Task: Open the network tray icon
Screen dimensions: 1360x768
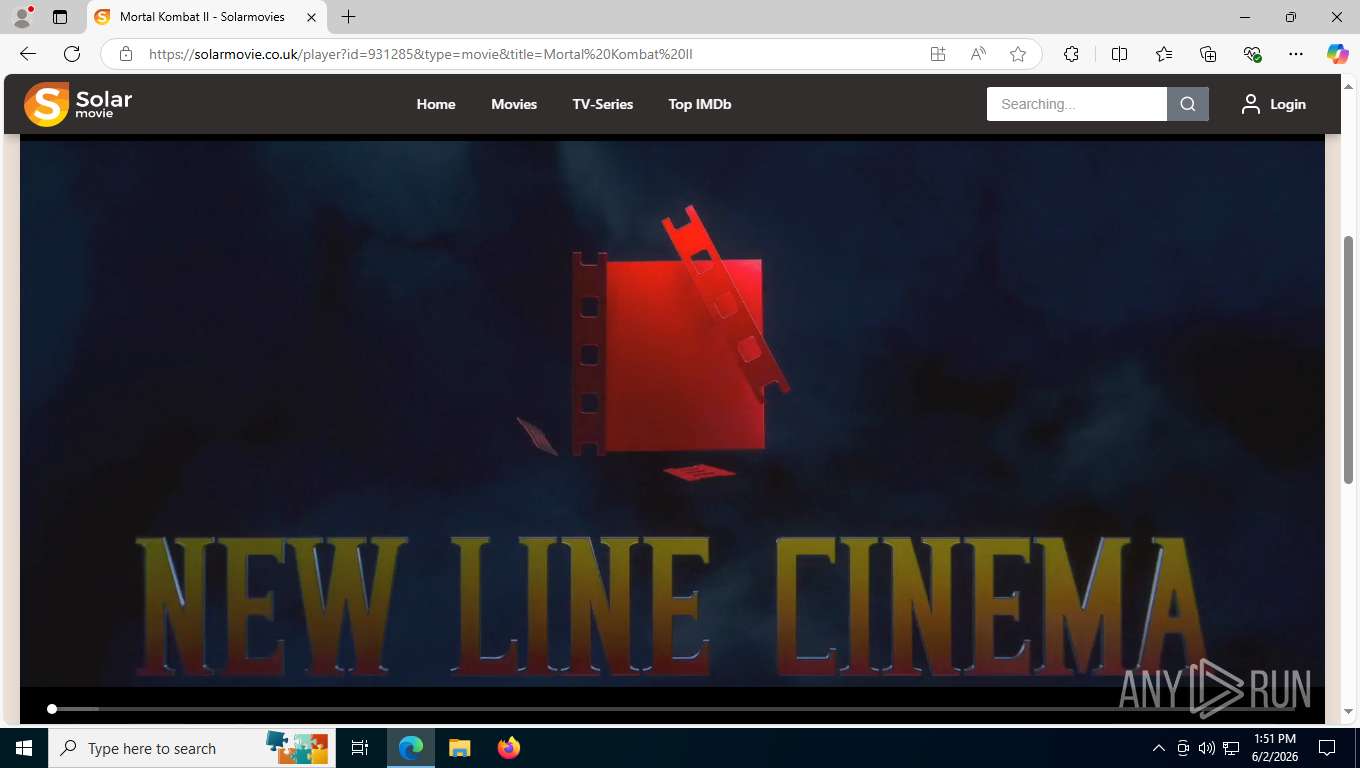Action: pos(1232,748)
